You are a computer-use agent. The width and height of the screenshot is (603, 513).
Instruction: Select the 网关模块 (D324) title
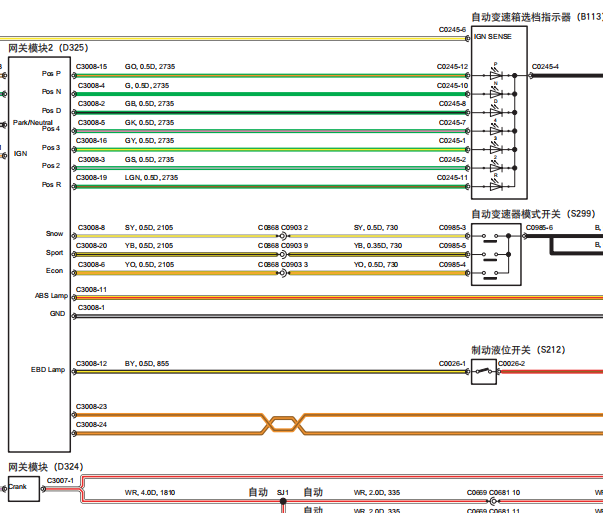click(46, 467)
